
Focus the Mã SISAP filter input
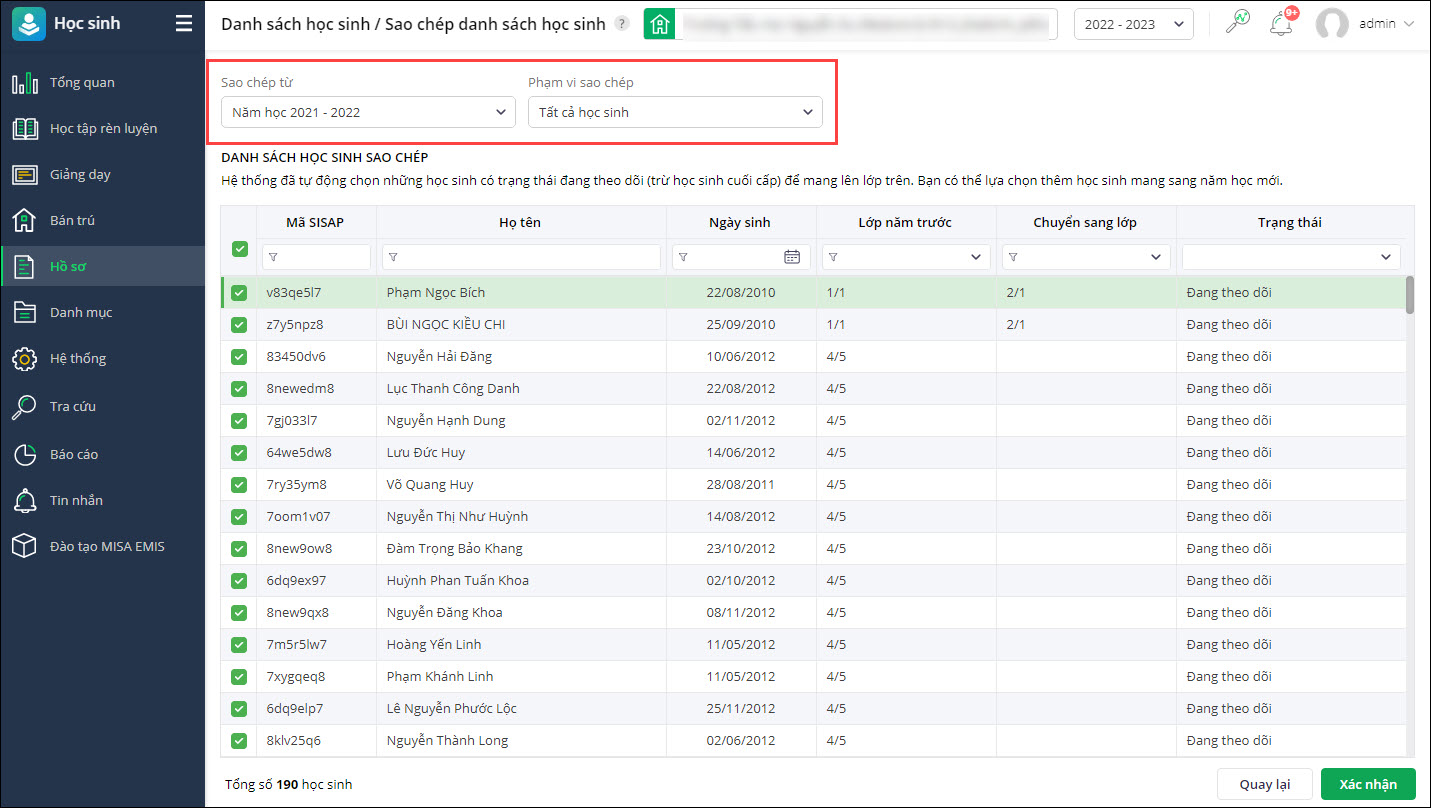coord(316,257)
